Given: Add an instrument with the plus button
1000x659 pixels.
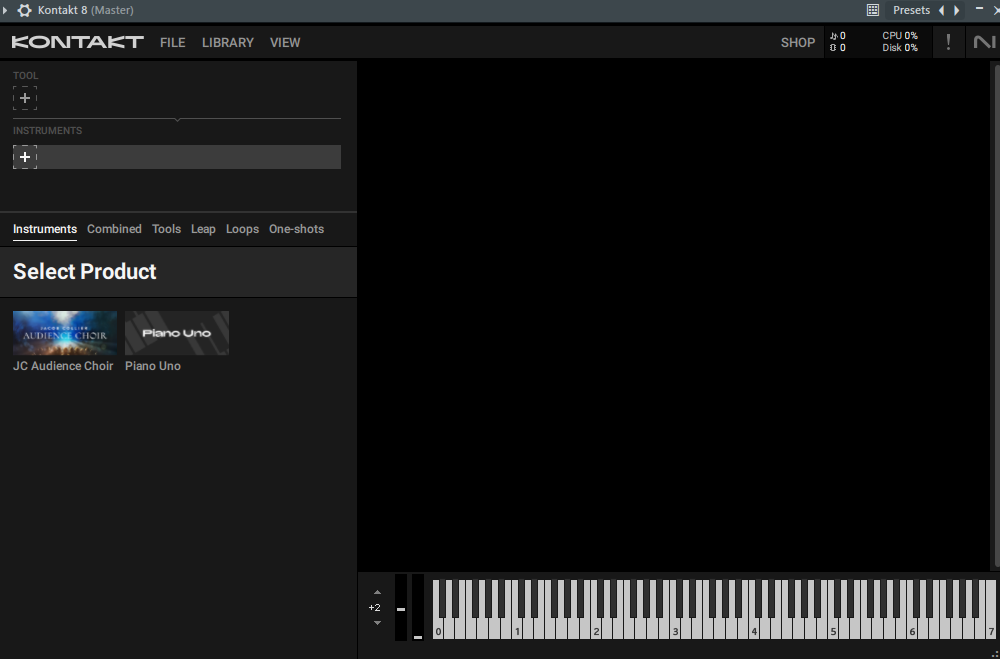Looking at the screenshot, I should coord(25,157).
